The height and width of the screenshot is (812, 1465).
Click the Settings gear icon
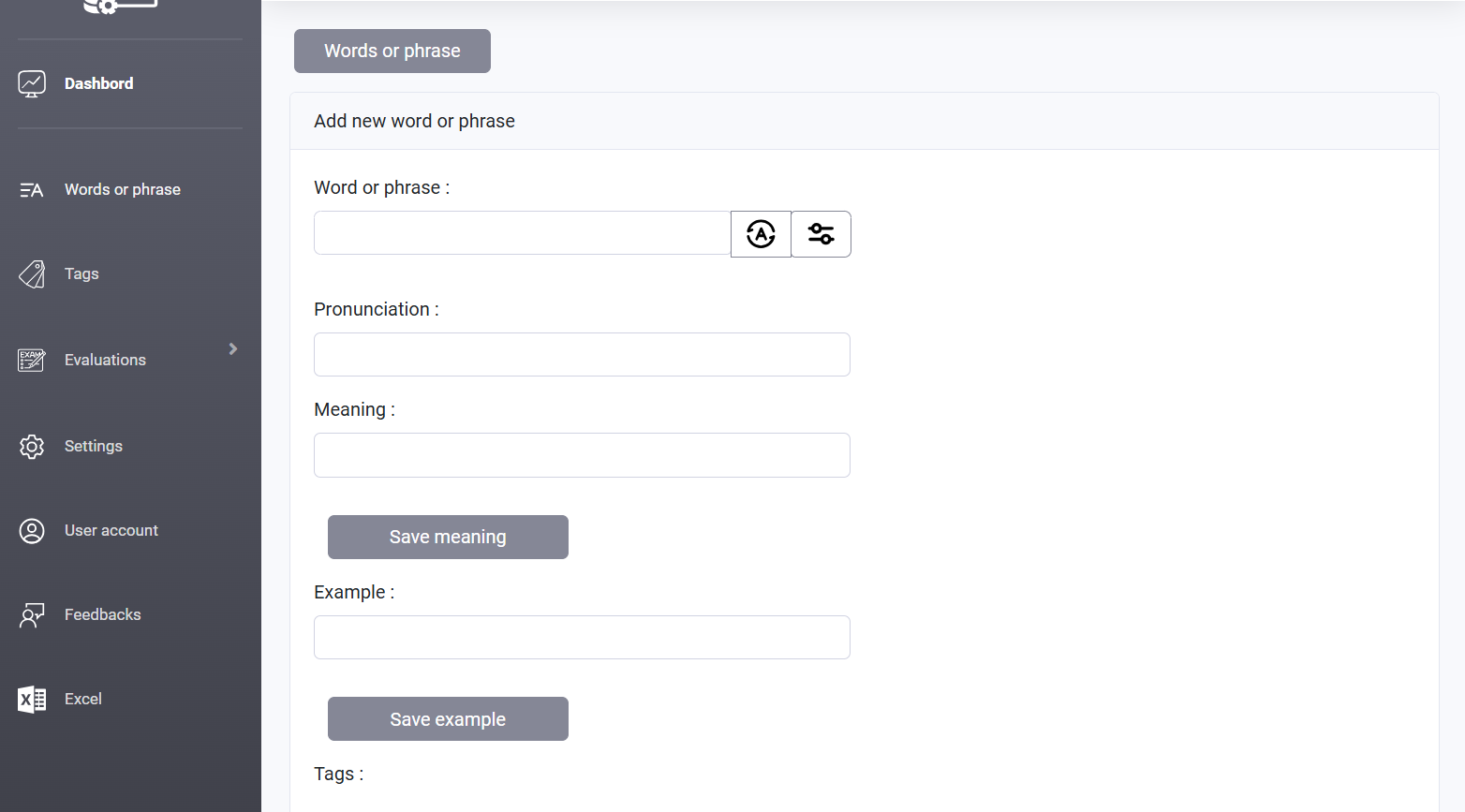(x=32, y=447)
